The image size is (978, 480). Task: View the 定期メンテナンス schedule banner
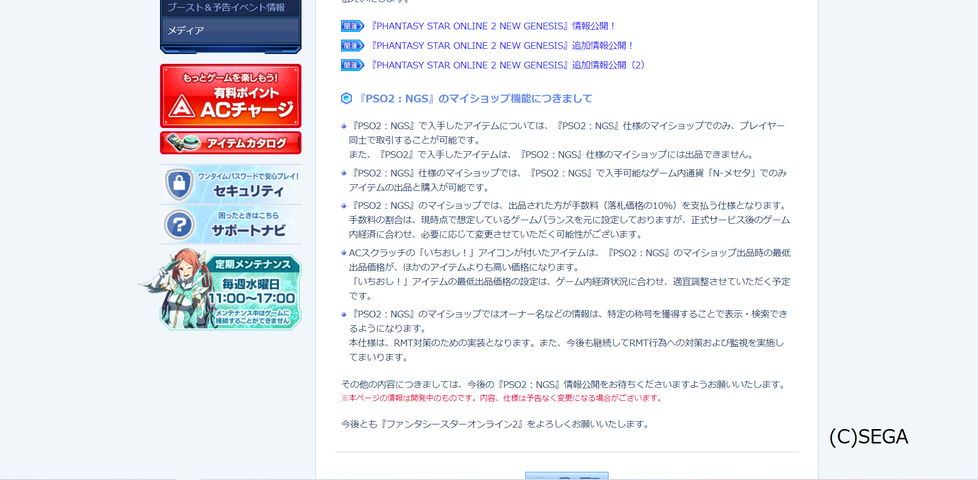221,289
